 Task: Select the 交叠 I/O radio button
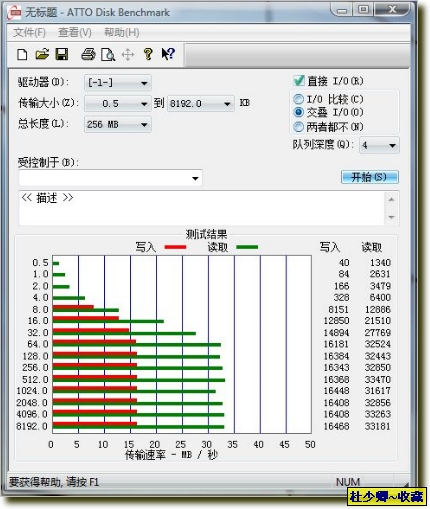click(x=298, y=112)
